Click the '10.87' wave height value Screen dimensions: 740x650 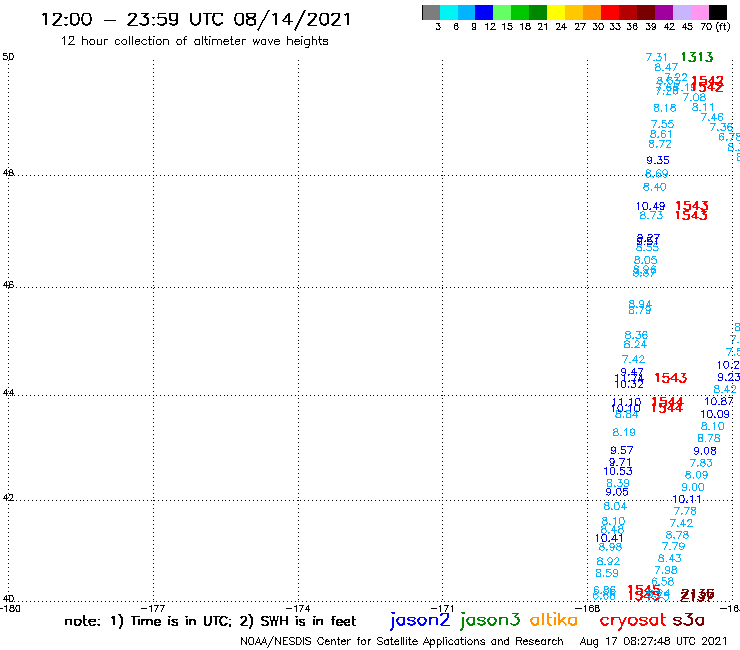(719, 402)
